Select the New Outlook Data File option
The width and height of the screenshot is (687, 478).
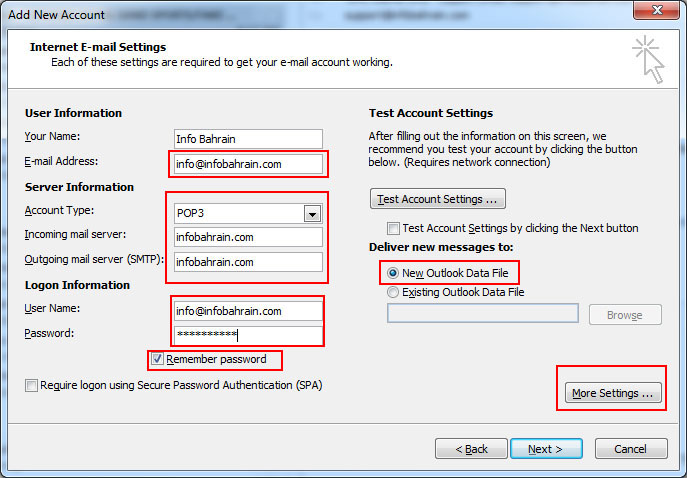pos(393,272)
